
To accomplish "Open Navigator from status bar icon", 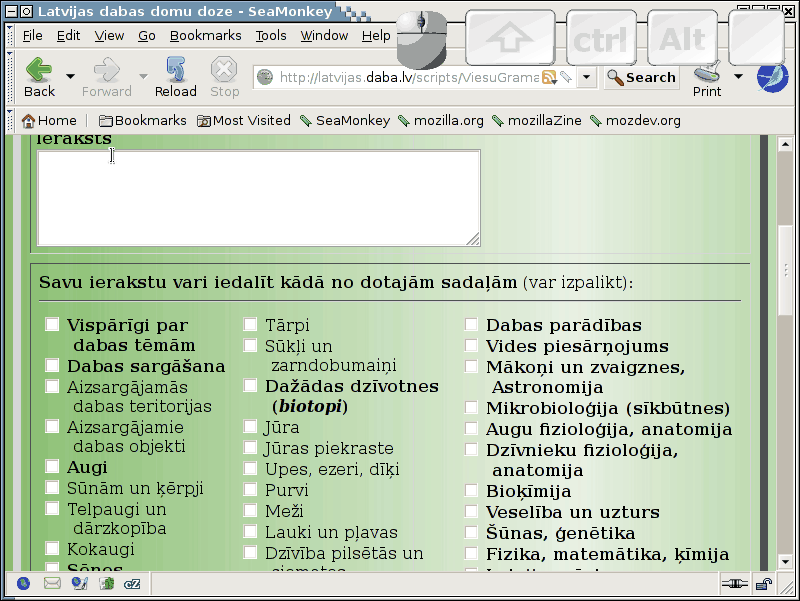I will click(23, 584).
